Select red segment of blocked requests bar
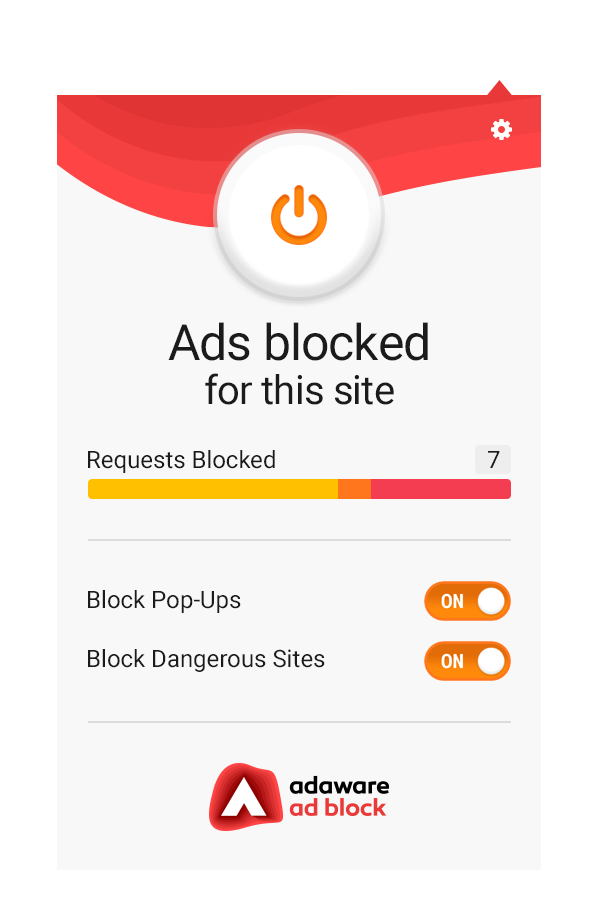The height and width of the screenshot is (900, 600). (x=441, y=489)
